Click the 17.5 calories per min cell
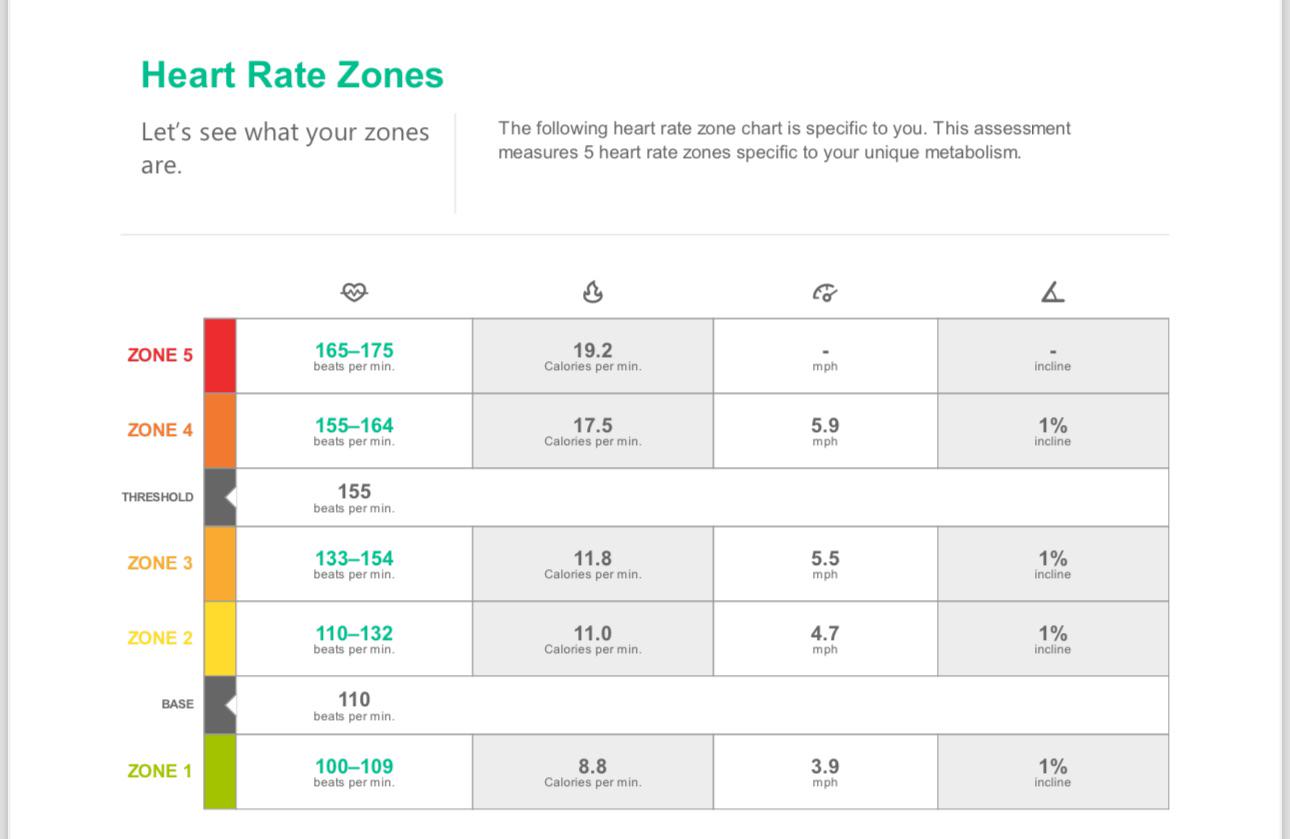 tap(593, 431)
